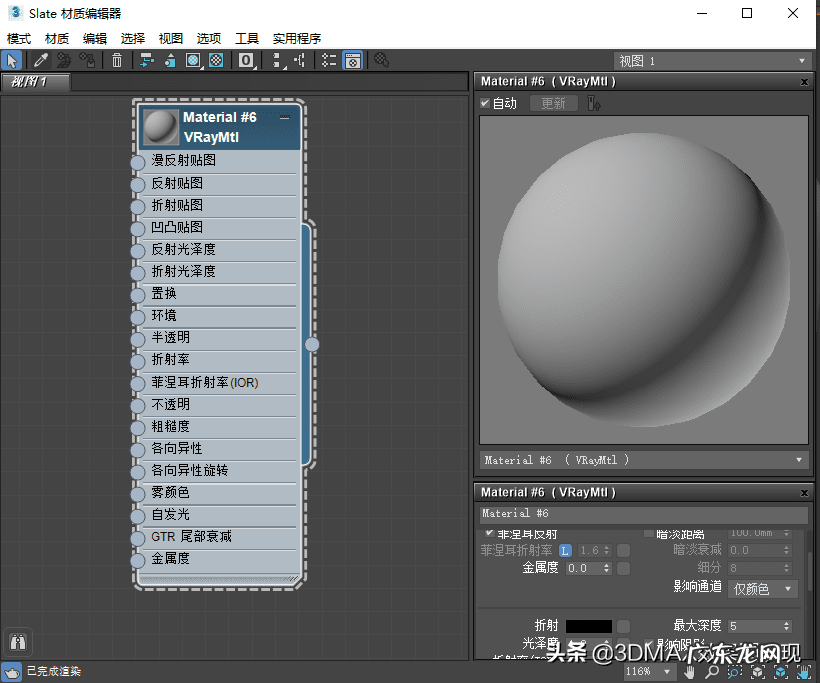The width and height of the screenshot is (820, 683).
Task: Click the binoculars search icon
Action: tap(17, 641)
